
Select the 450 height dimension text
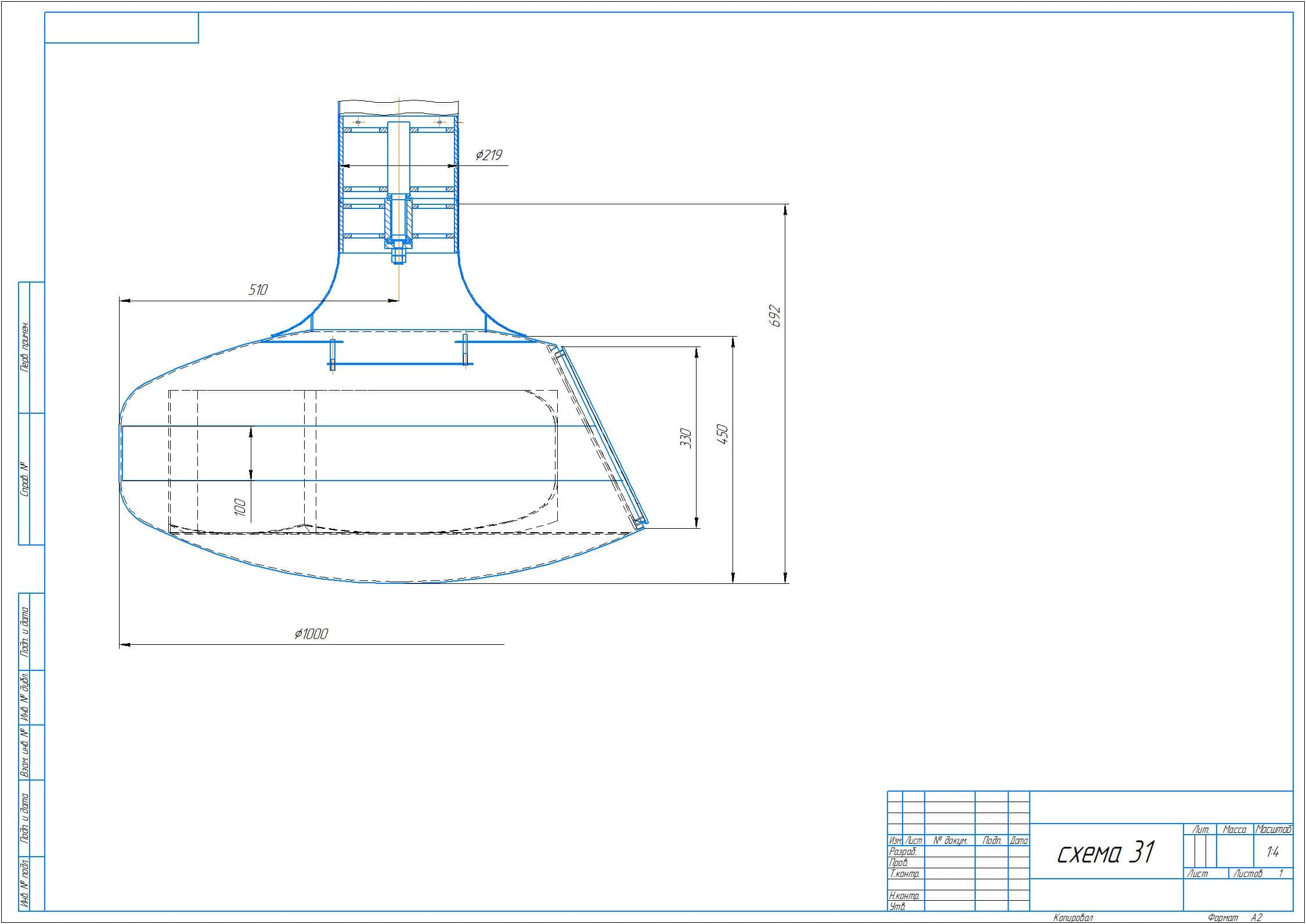pos(723,435)
